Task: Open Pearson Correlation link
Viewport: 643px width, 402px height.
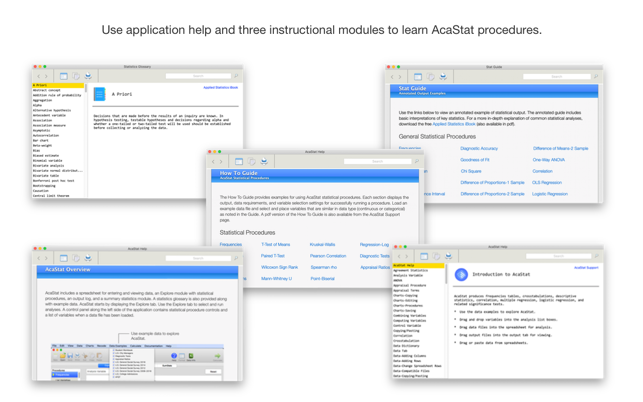Action: [x=328, y=256]
